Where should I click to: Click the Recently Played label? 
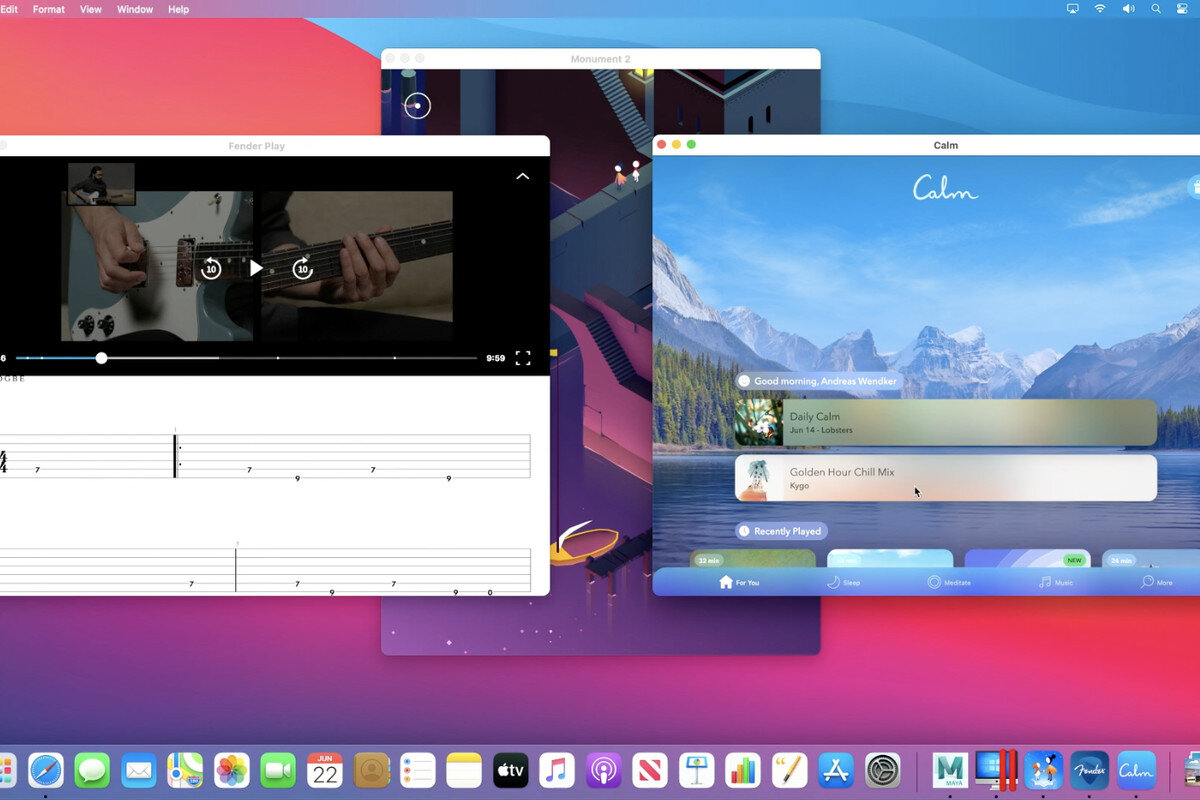[x=787, y=531]
